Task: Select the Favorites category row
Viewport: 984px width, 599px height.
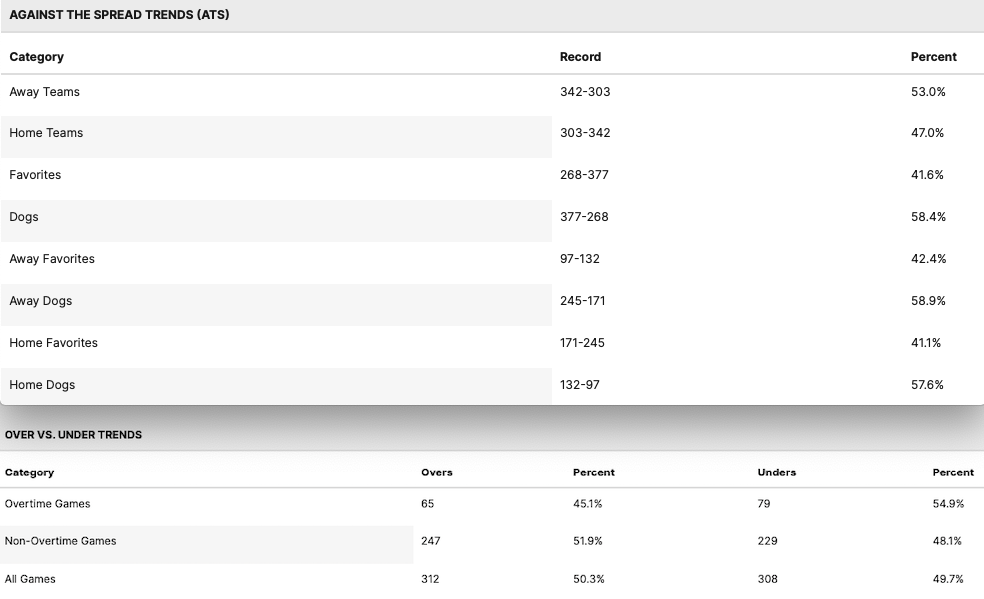Action: 35,175
